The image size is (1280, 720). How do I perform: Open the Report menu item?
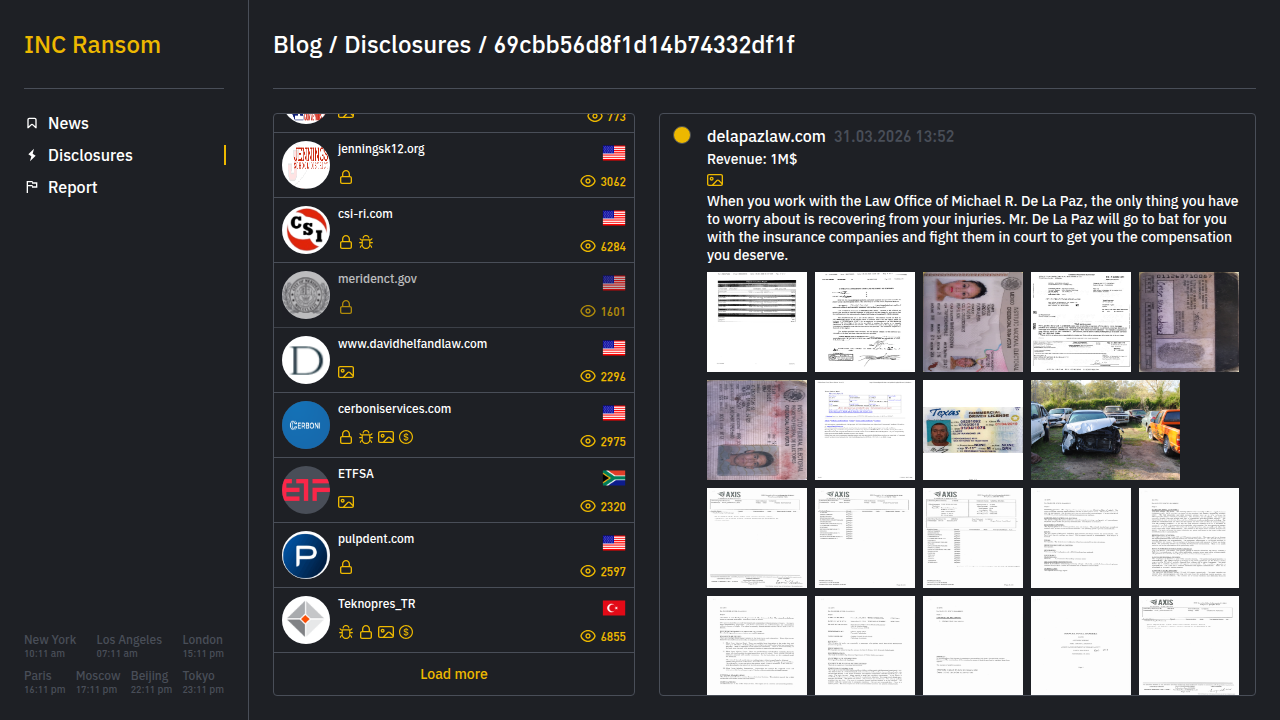[x=72, y=187]
